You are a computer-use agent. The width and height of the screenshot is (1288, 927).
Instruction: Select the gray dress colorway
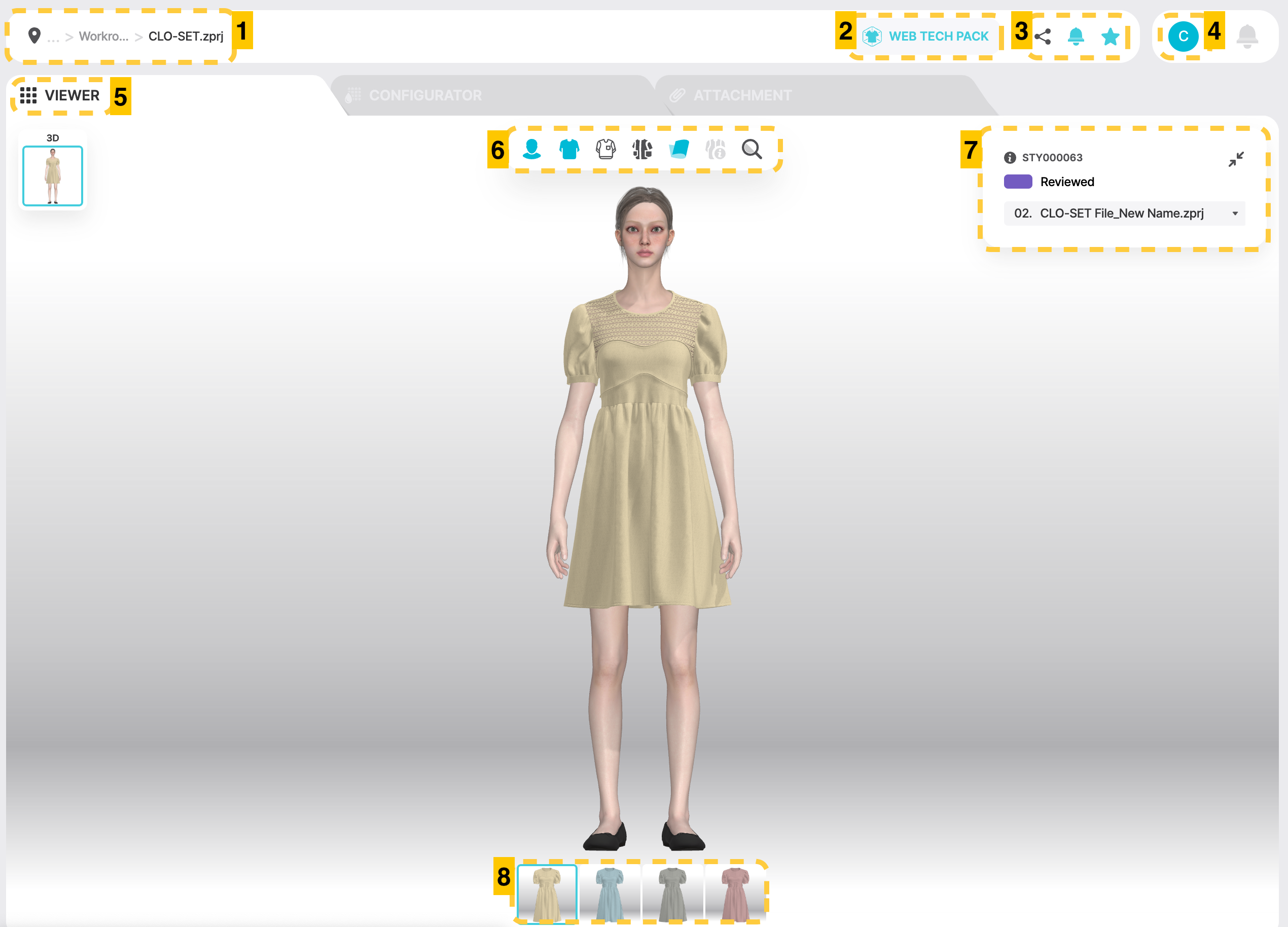pos(673,894)
